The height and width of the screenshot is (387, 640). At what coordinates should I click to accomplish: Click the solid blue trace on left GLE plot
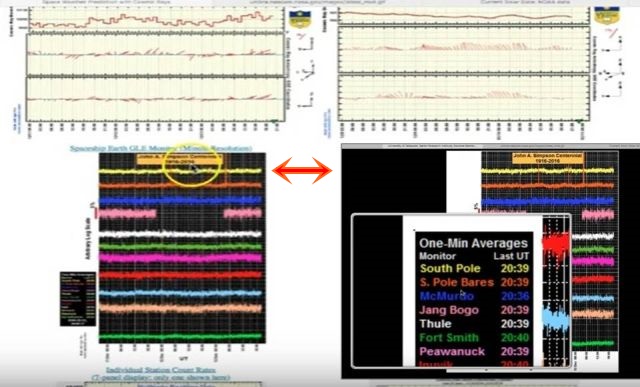pos(180,200)
